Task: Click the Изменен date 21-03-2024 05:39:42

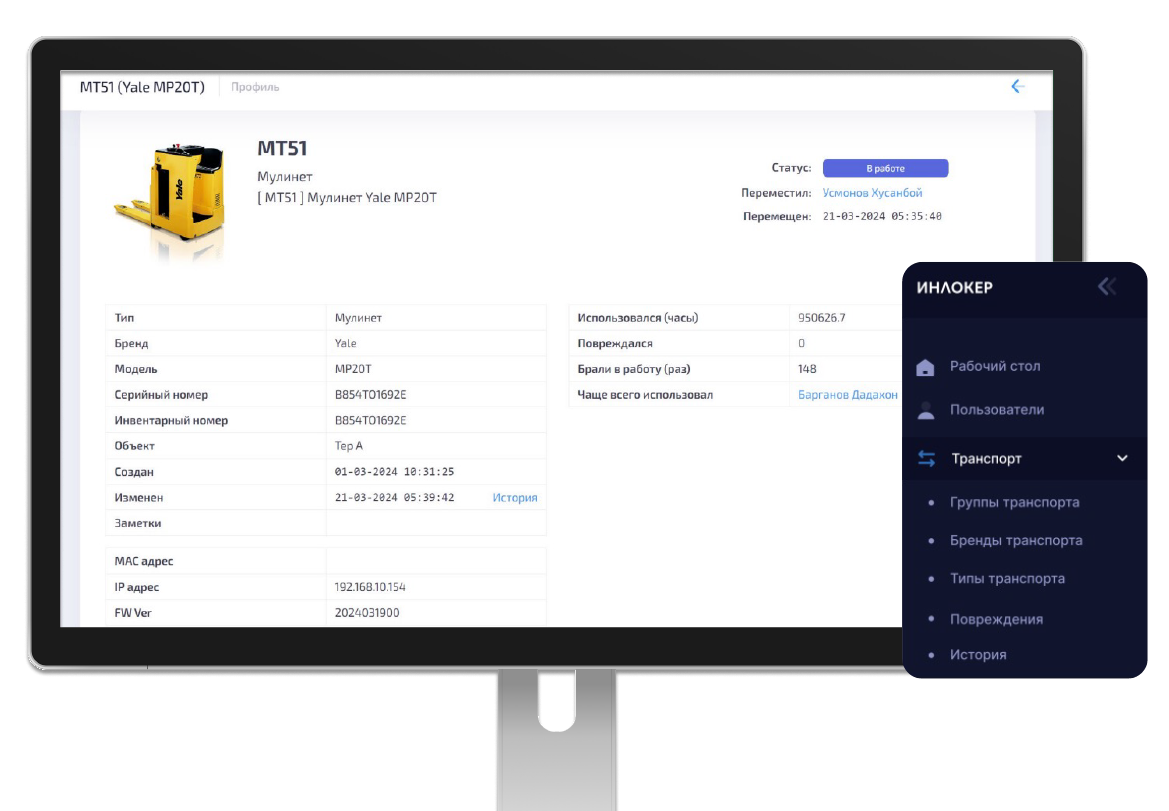Action: (x=394, y=498)
